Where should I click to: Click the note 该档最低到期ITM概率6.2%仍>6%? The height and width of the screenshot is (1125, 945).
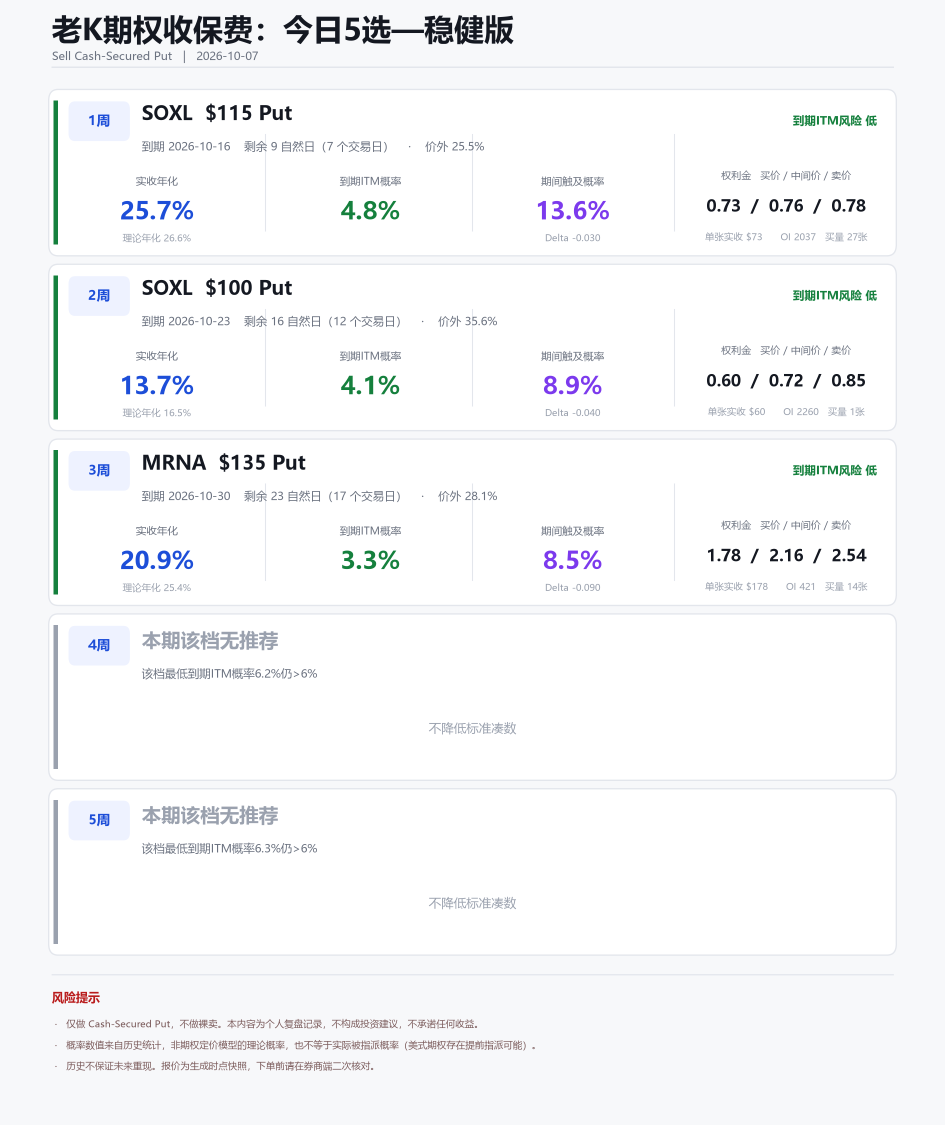pyautogui.click(x=230, y=674)
